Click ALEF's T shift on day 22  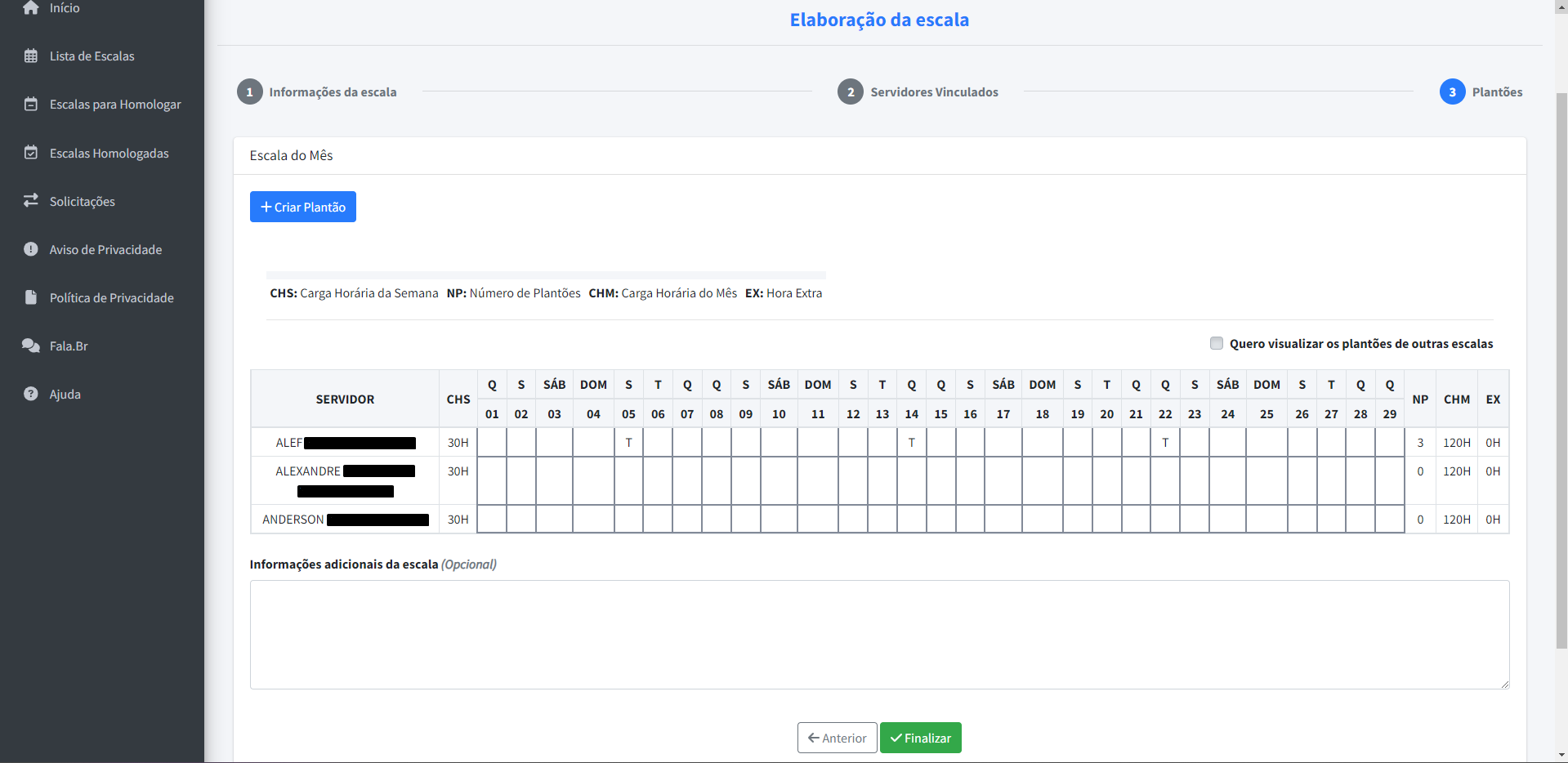(1165, 443)
